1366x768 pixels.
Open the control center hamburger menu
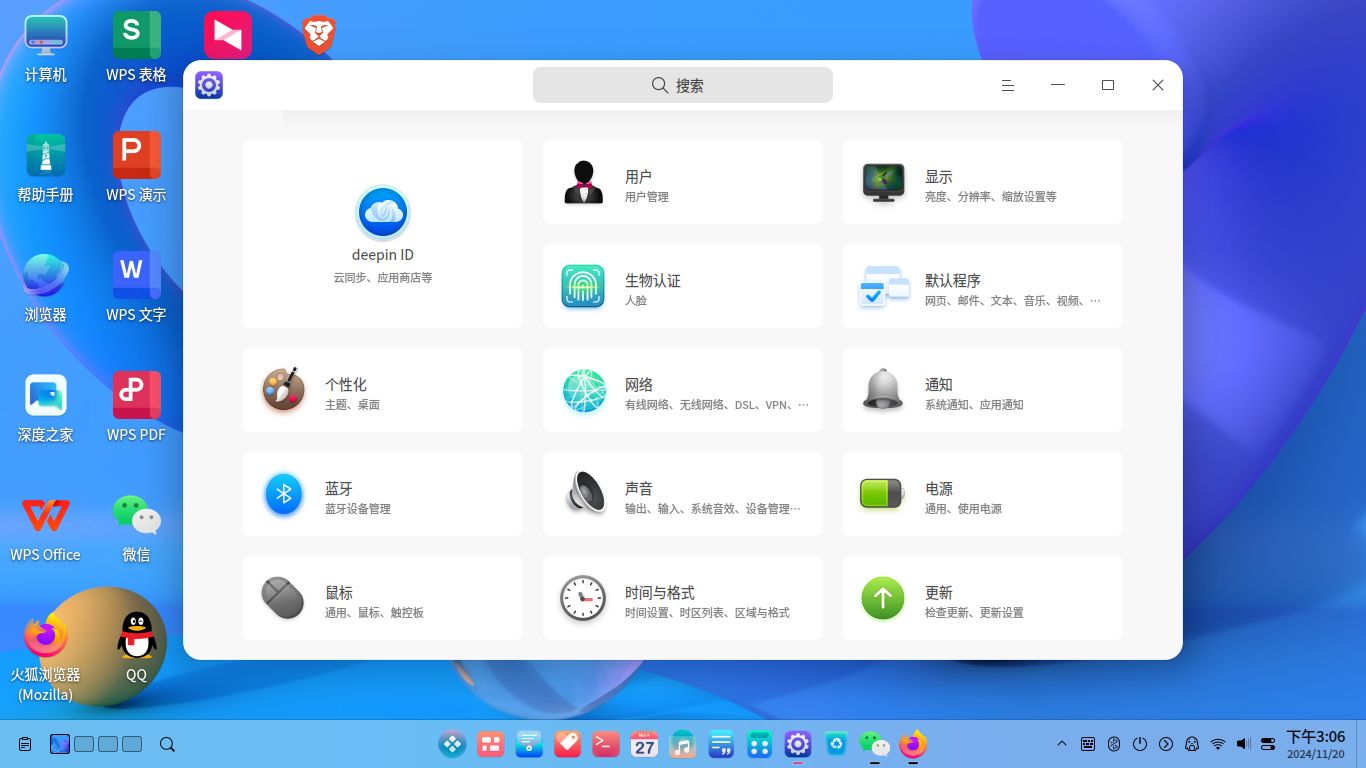coord(1008,85)
